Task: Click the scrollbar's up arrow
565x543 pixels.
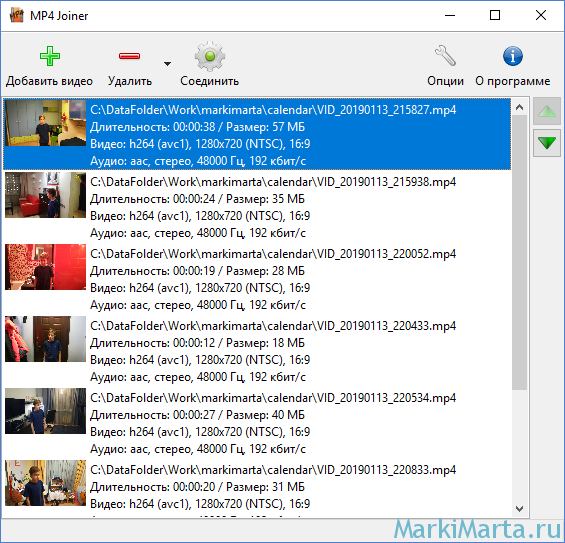Action: click(519, 107)
